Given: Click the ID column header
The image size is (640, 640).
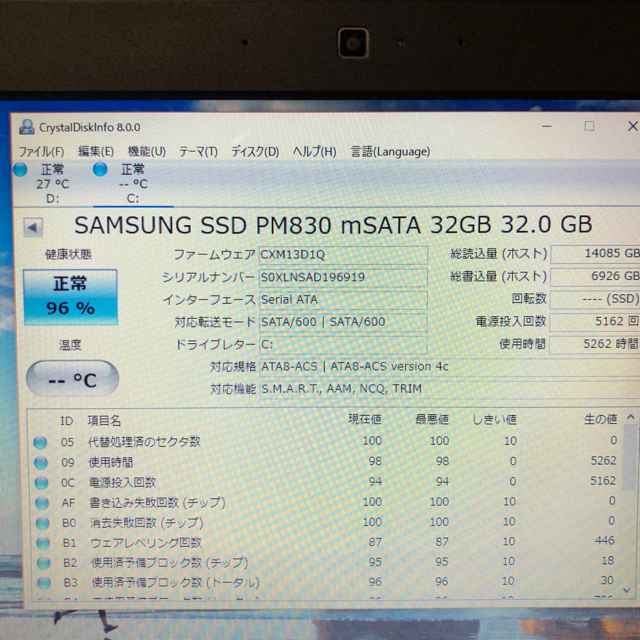Looking at the screenshot, I should [67, 421].
